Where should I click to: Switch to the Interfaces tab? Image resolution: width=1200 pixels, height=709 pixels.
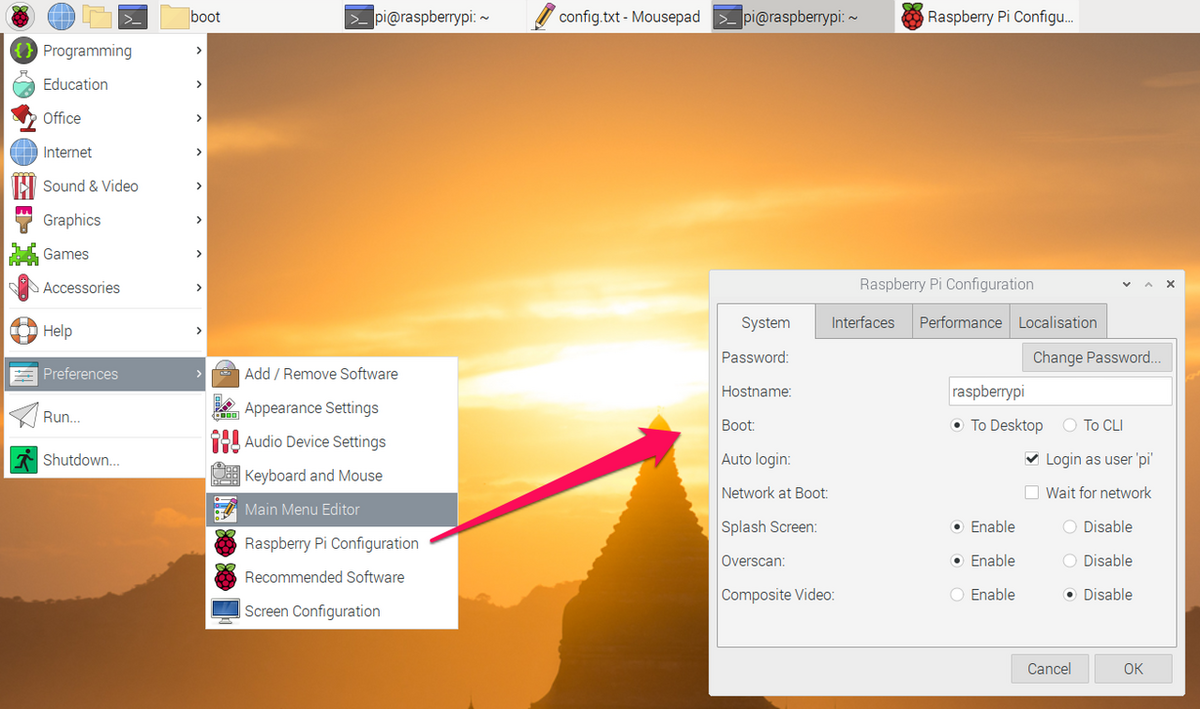click(863, 322)
